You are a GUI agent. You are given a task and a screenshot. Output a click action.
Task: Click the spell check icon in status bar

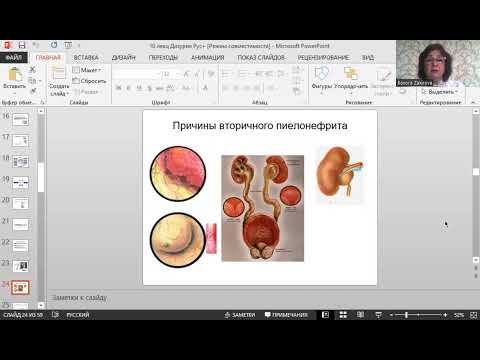click(x=55, y=315)
